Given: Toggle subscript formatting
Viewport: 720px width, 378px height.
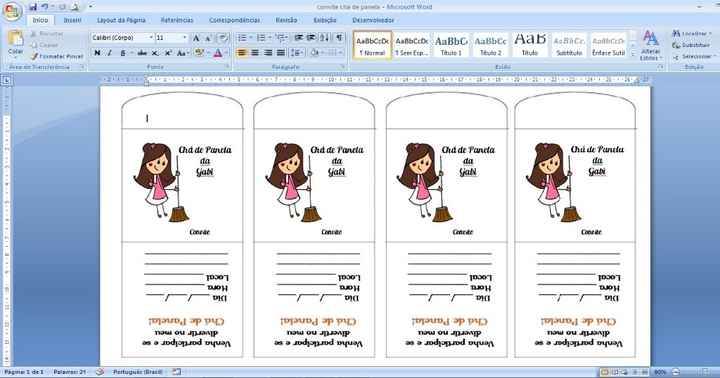Looking at the screenshot, I should pyautogui.click(x=155, y=53).
